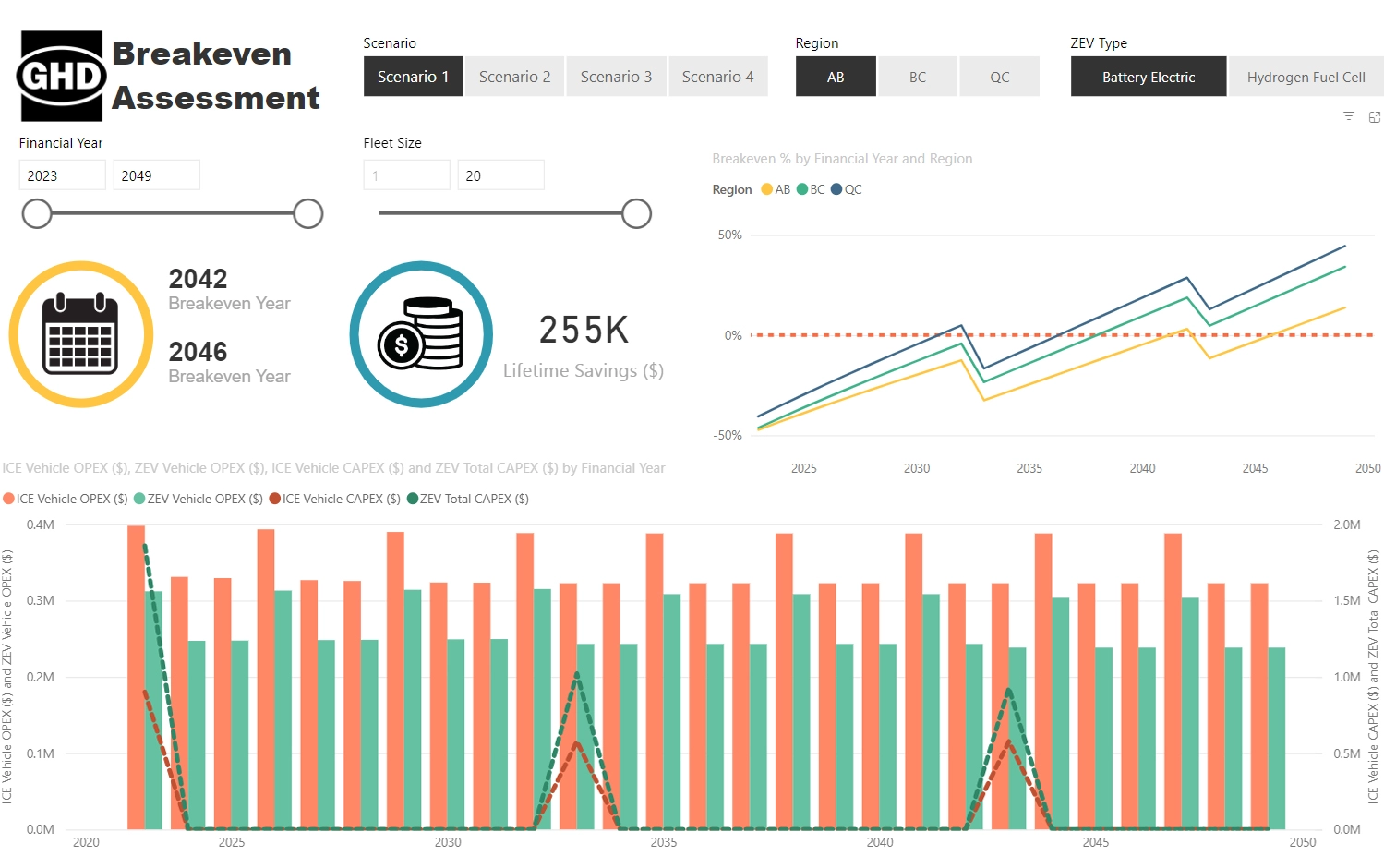This screenshot has height=868, width=1384.
Task: Select the Battery Electric button
Action: click(x=1148, y=77)
